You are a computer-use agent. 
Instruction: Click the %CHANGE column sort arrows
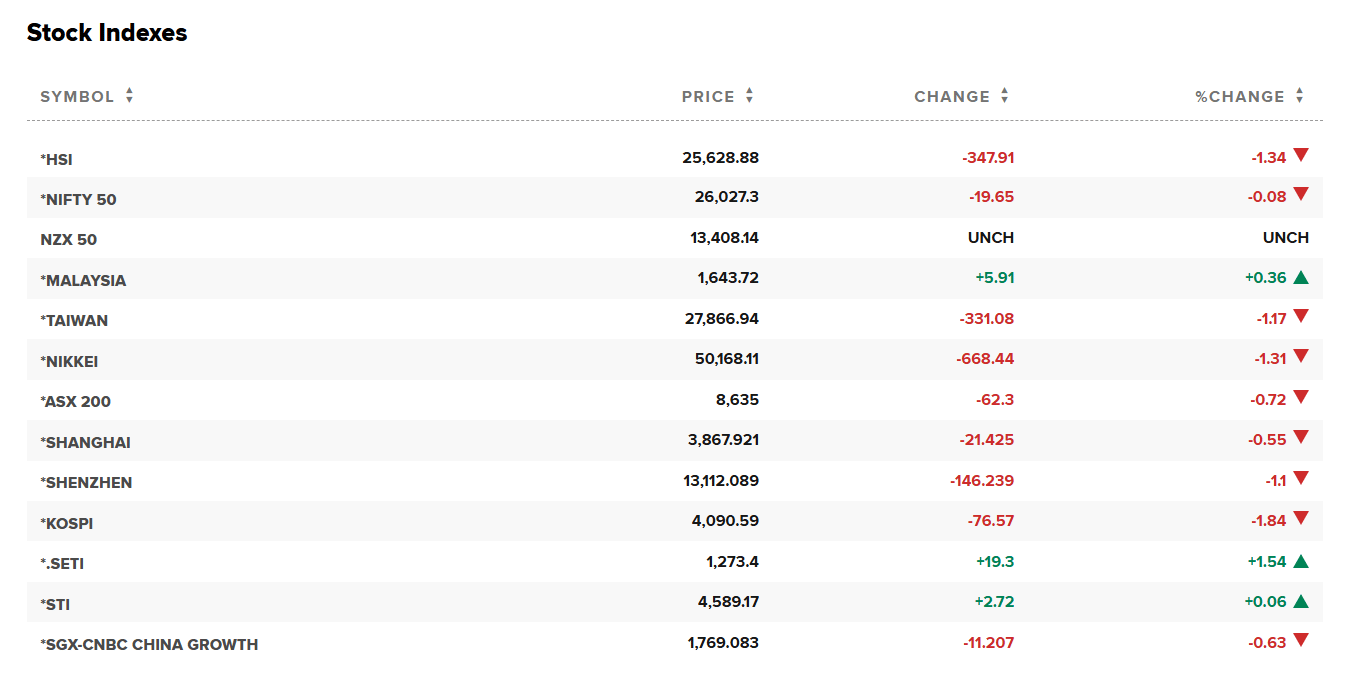[x=1299, y=96]
